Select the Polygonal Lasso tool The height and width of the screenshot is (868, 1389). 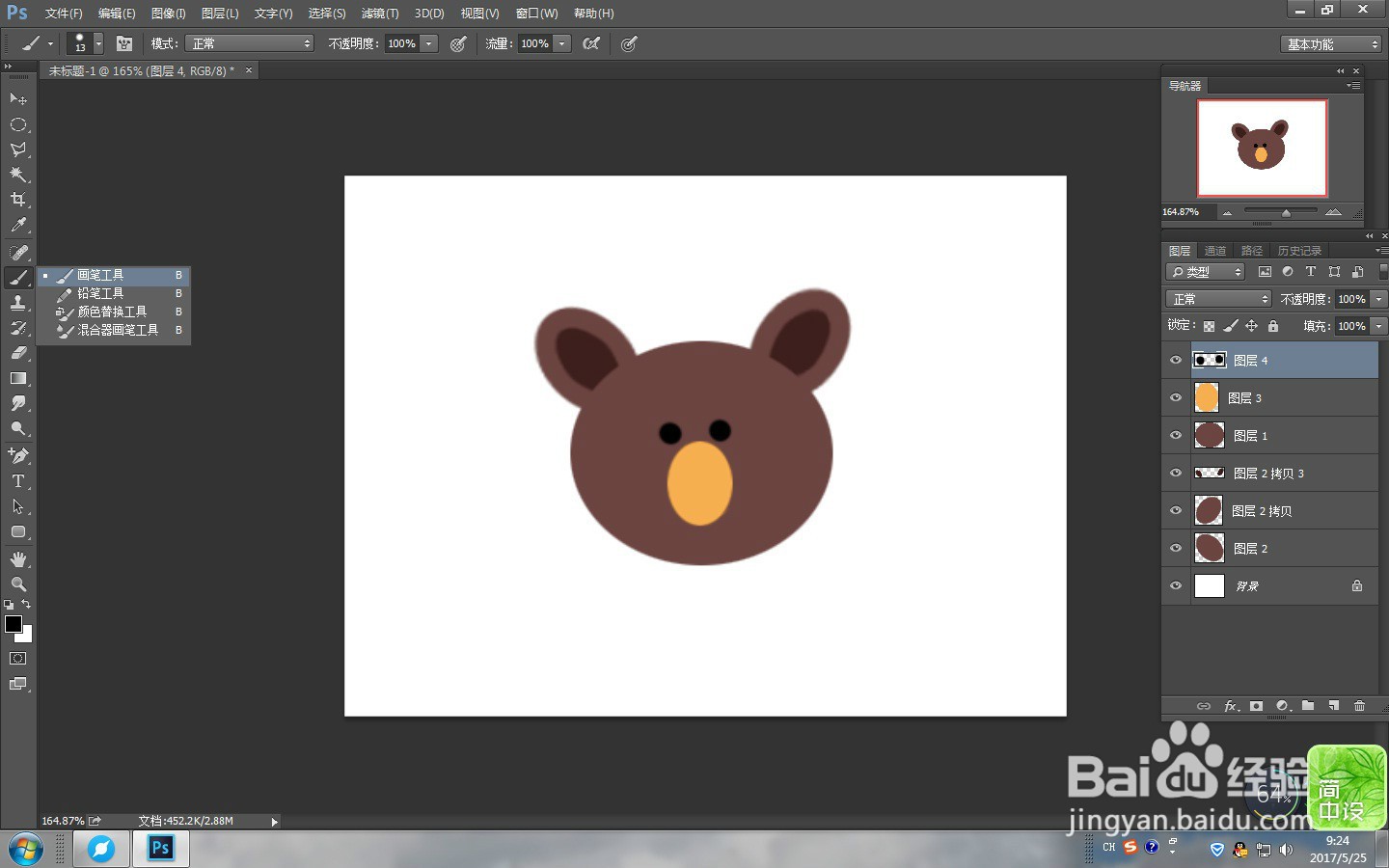tap(18, 149)
